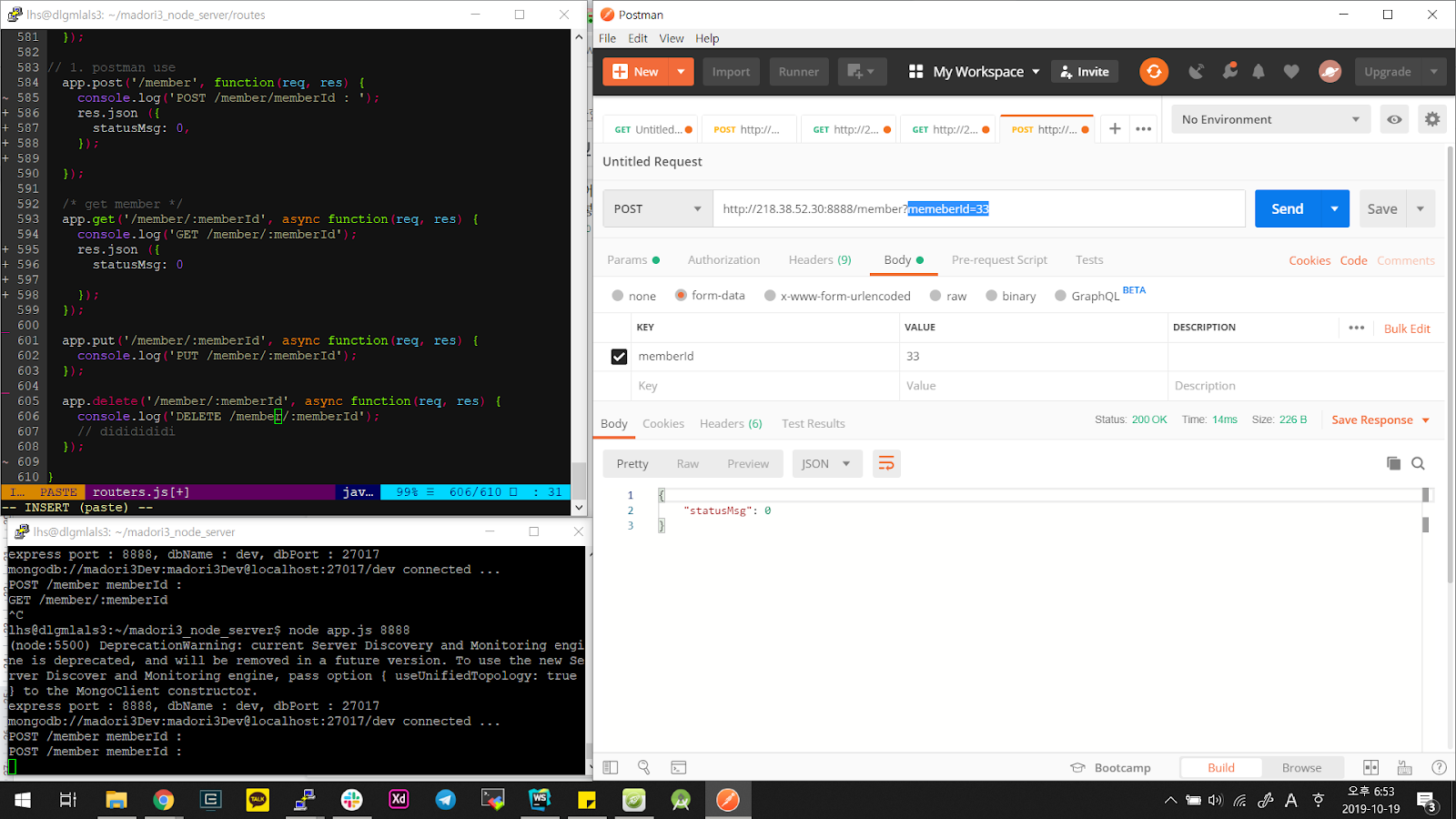Open Find and Replace in Postman footer
The width and height of the screenshot is (1456, 819).
click(644, 767)
